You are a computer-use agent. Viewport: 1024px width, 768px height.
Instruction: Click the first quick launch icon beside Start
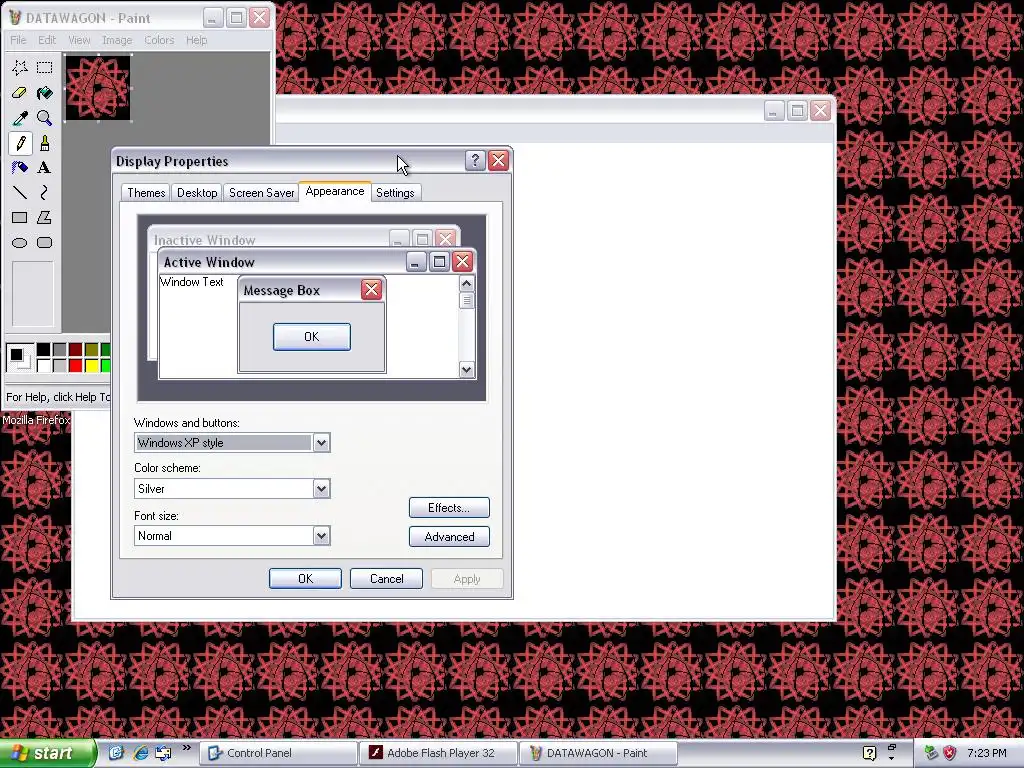click(x=116, y=753)
